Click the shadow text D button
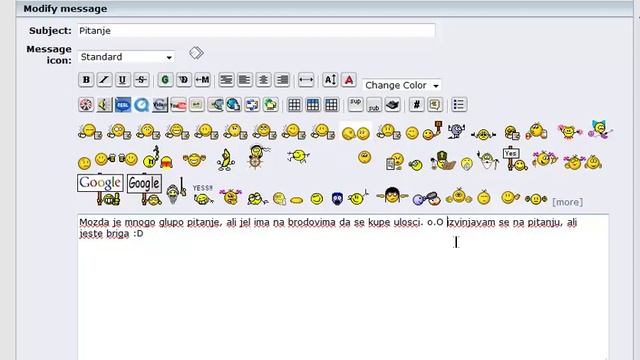640x360 pixels. pos(184,80)
